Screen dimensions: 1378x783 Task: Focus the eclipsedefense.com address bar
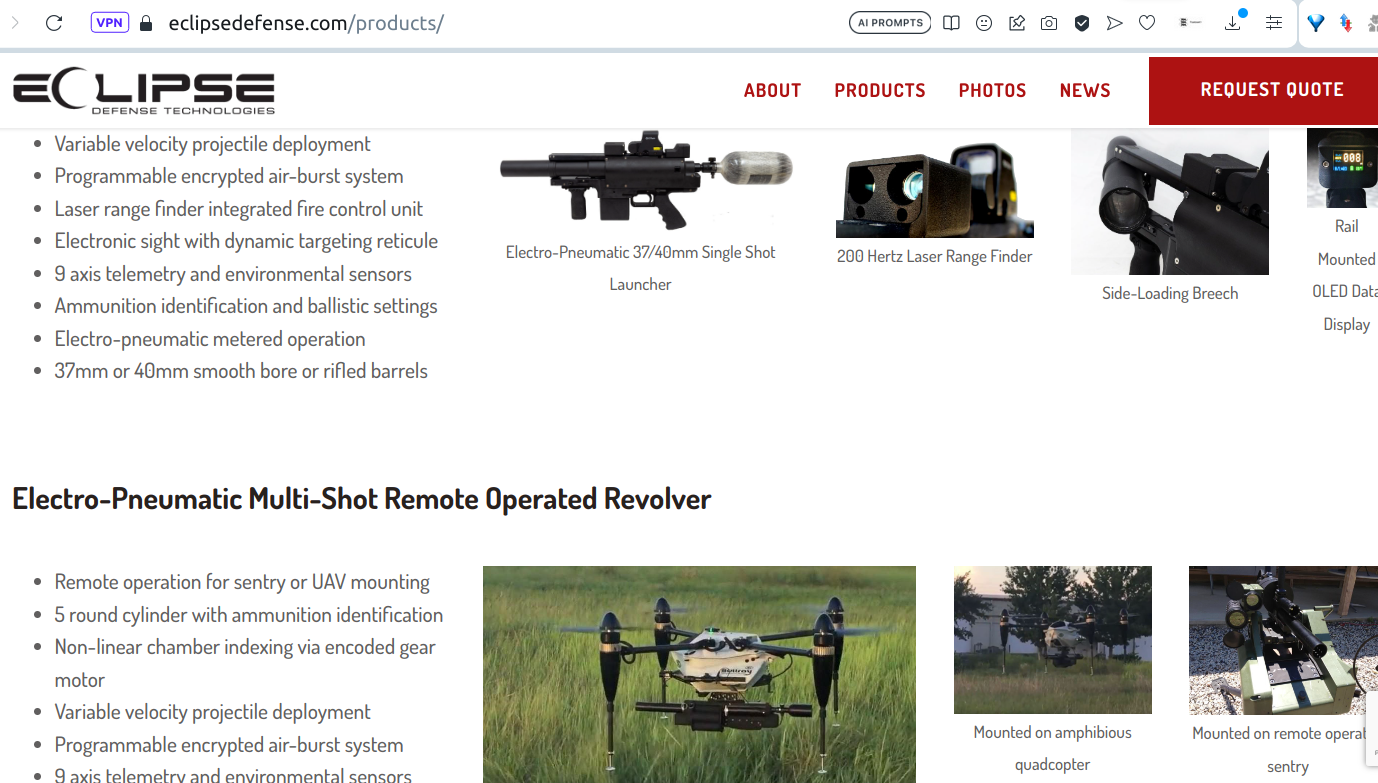pos(306,23)
